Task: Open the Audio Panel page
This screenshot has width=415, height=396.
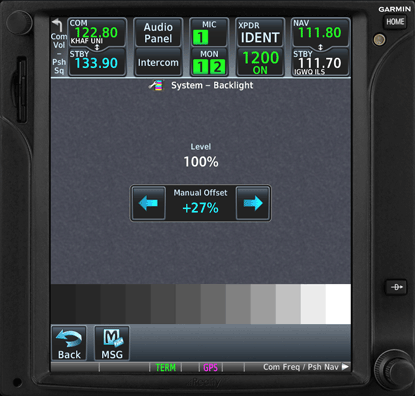Action: pyautogui.click(x=158, y=33)
